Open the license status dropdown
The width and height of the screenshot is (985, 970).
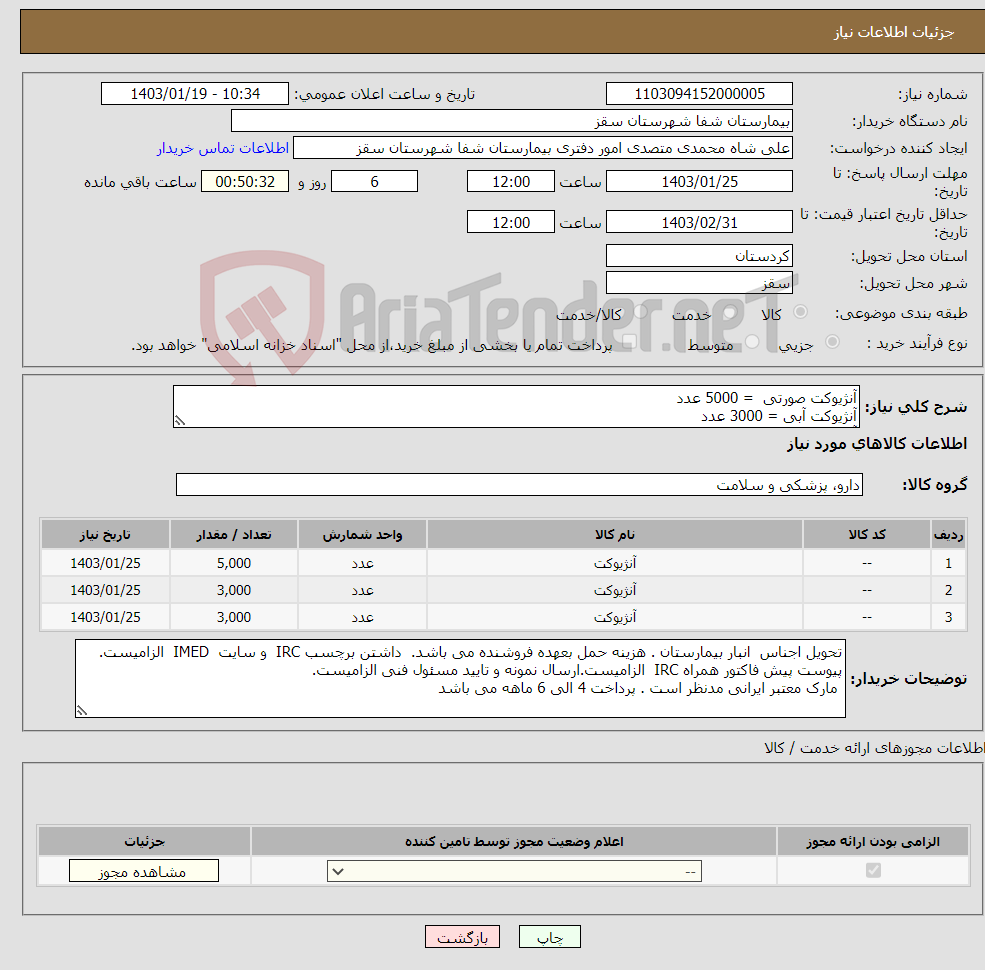514,871
